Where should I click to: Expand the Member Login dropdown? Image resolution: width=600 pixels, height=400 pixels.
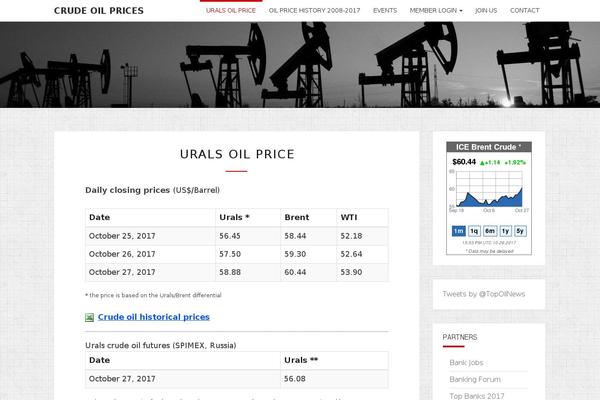(436, 10)
